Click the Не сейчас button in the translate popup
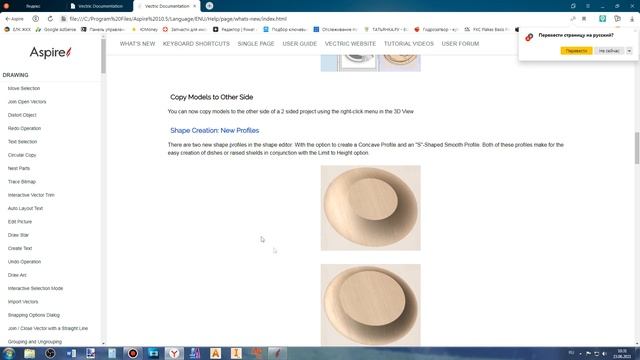The width and height of the screenshot is (640, 360). coord(609,51)
